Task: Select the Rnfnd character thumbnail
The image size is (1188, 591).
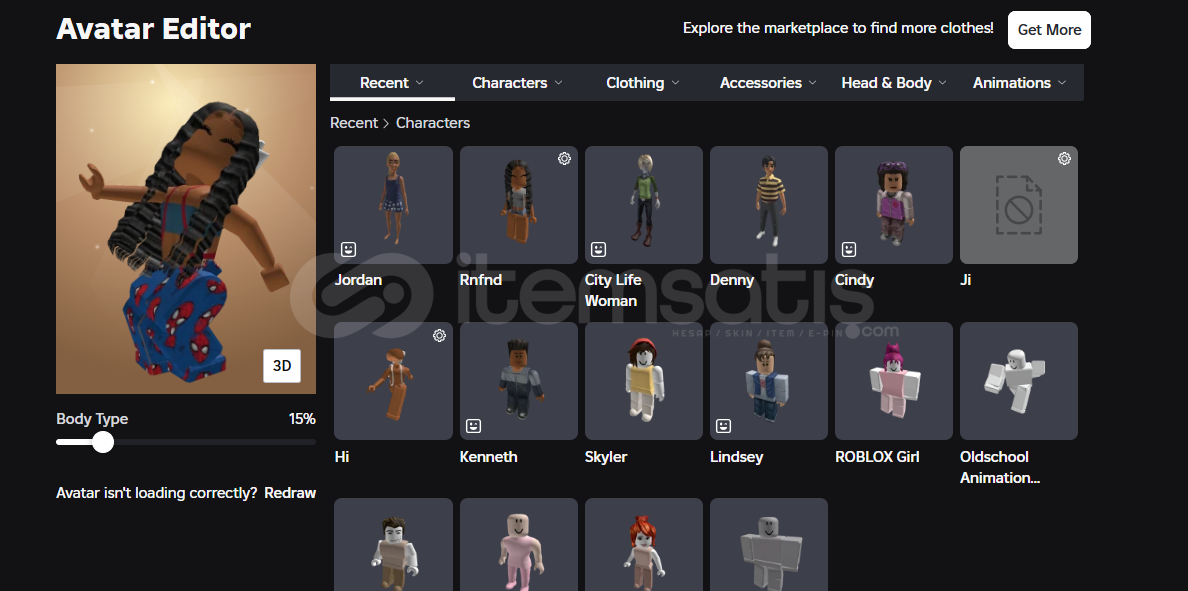Action: coord(518,205)
